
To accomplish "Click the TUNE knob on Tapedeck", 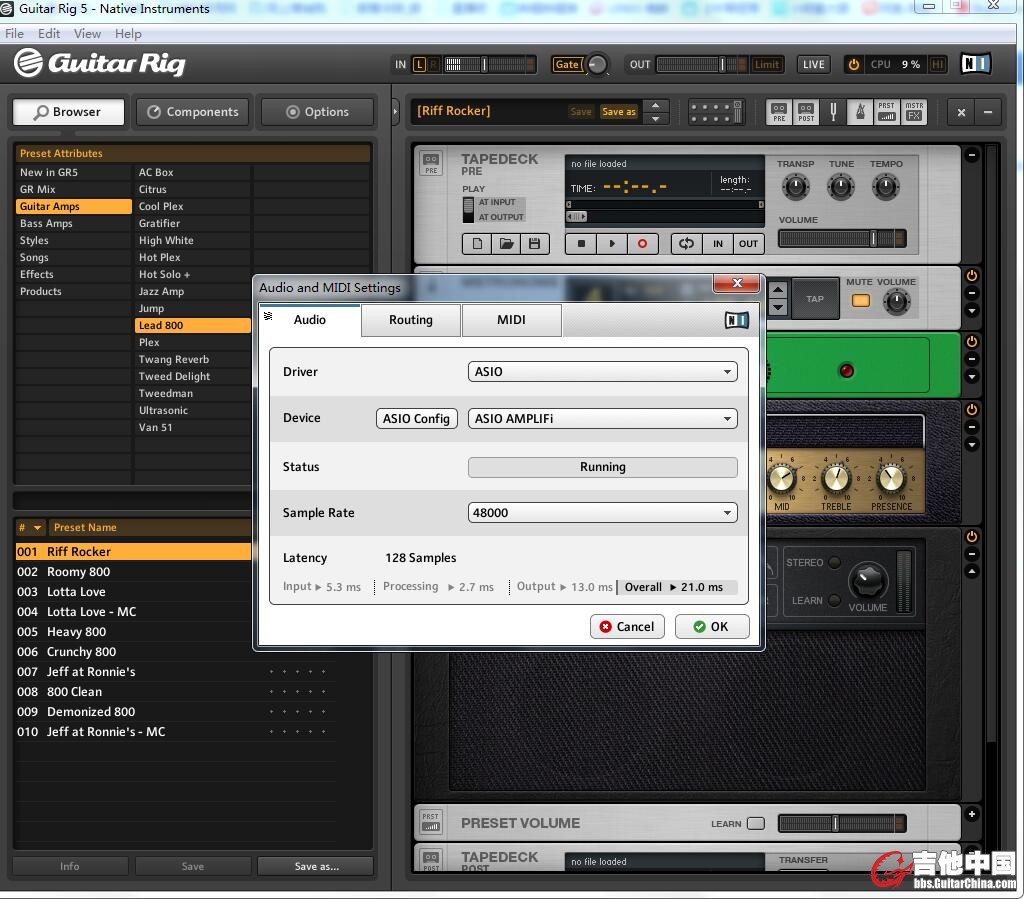I will coord(840,187).
